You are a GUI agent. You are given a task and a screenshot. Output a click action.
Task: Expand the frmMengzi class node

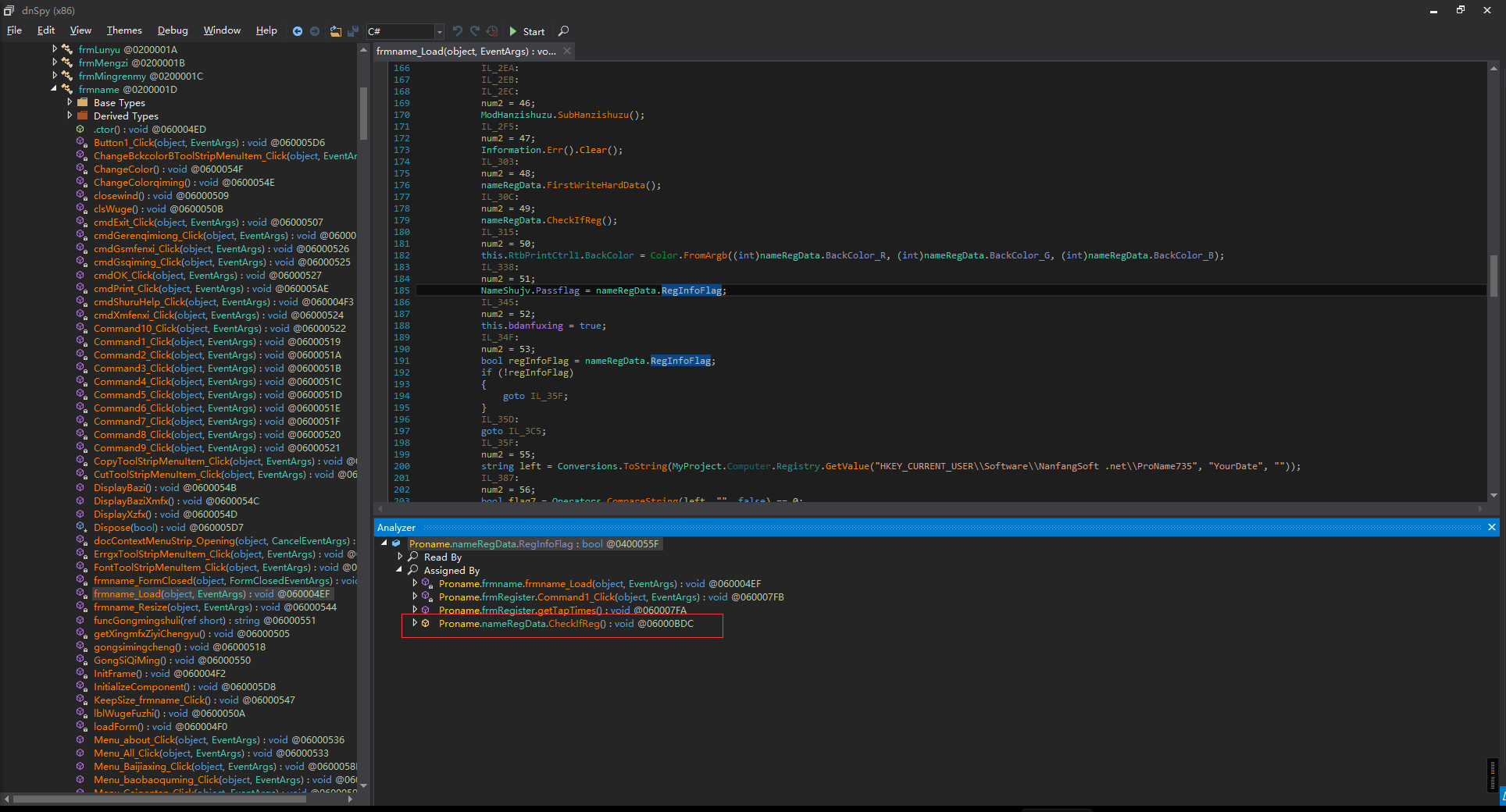click(x=55, y=62)
